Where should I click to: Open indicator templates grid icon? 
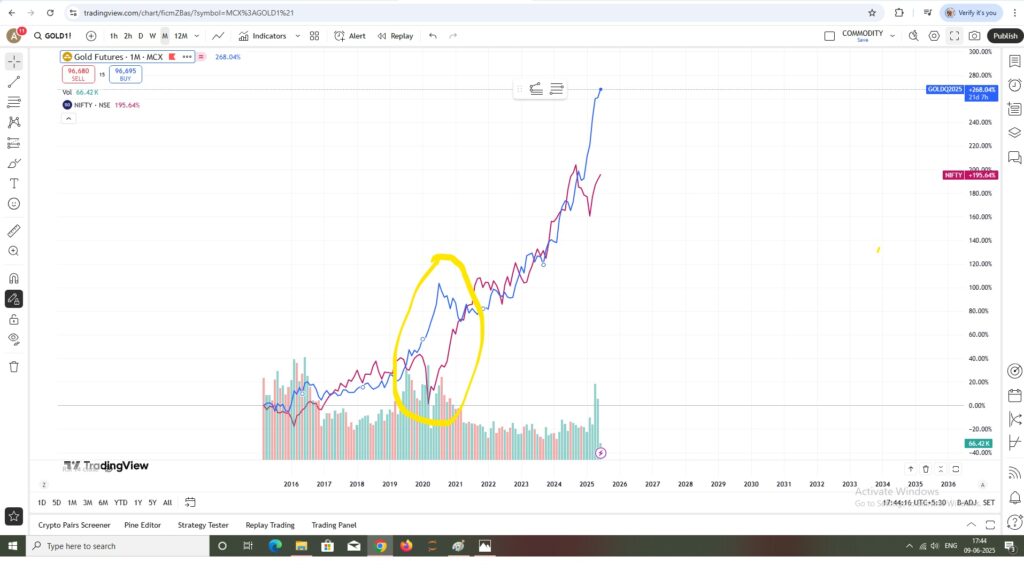[x=315, y=36]
